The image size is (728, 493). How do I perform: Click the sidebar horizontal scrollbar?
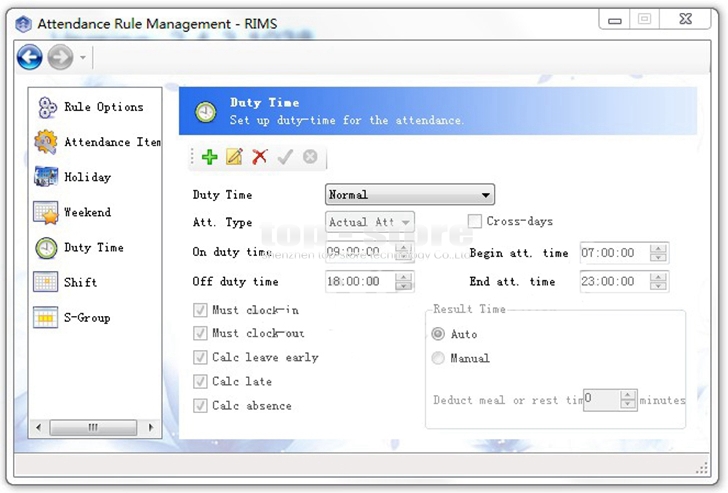[93, 427]
